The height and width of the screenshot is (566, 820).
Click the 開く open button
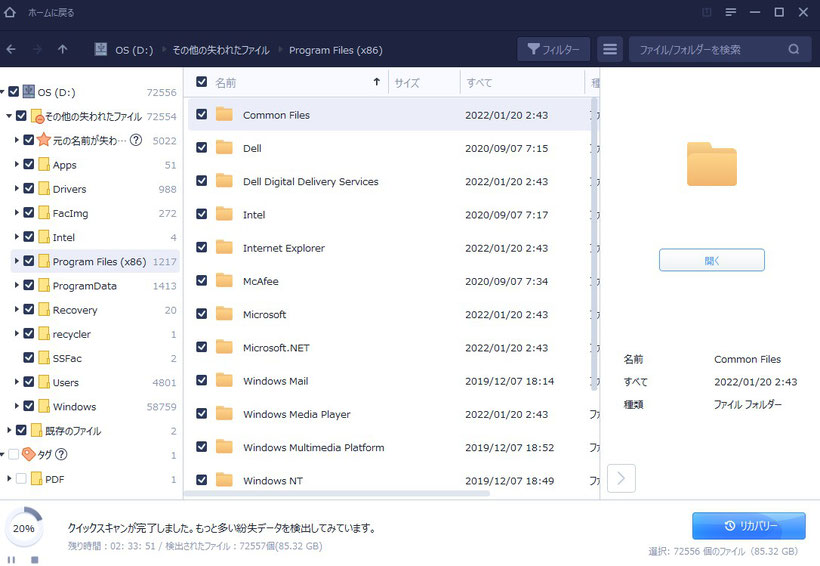(712, 260)
